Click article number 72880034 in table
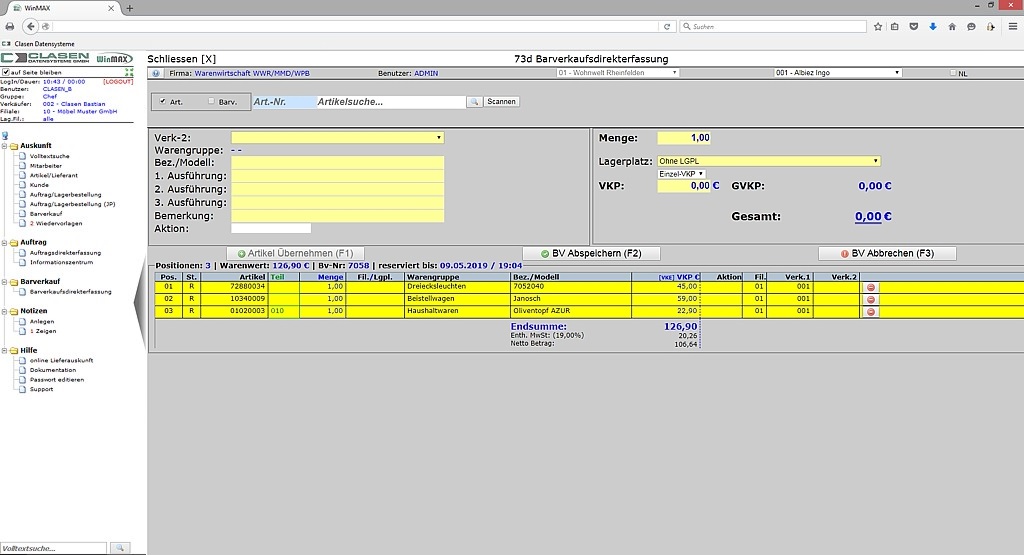This screenshot has width=1024, height=555. pyautogui.click(x=248, y=287)
